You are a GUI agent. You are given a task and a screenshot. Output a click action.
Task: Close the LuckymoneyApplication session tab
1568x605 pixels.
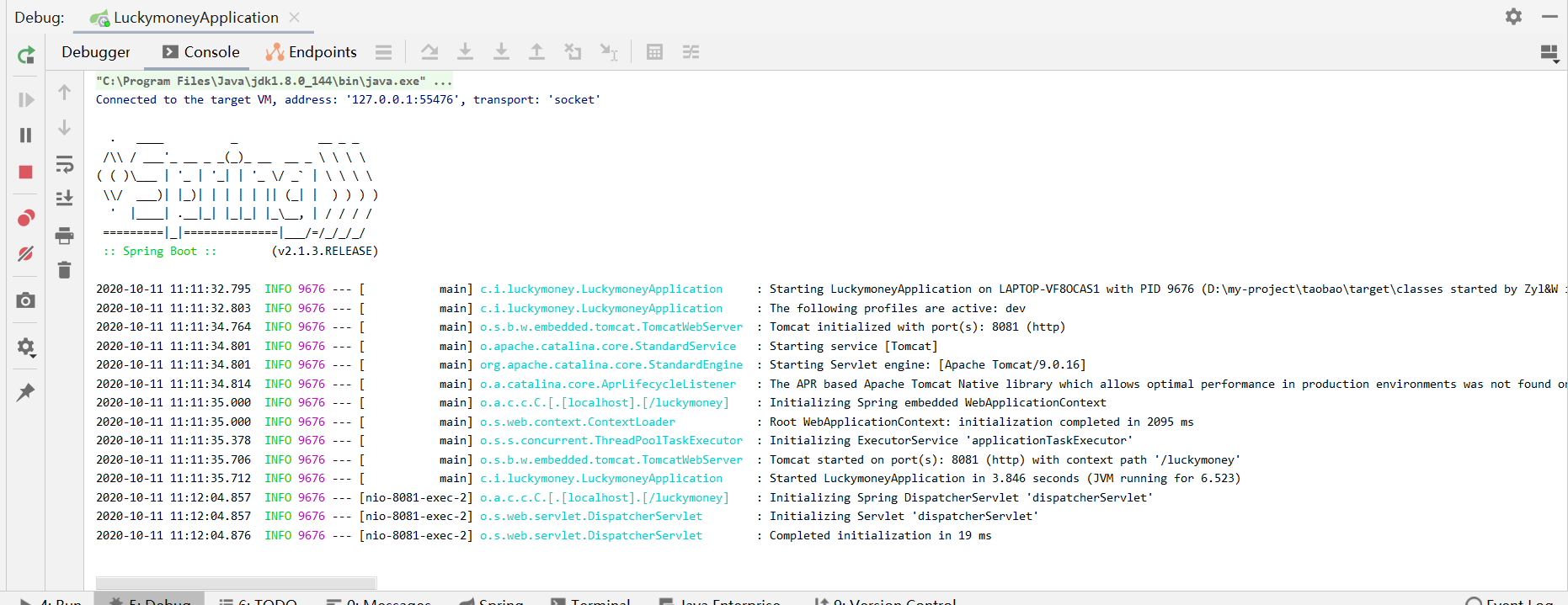295,17
